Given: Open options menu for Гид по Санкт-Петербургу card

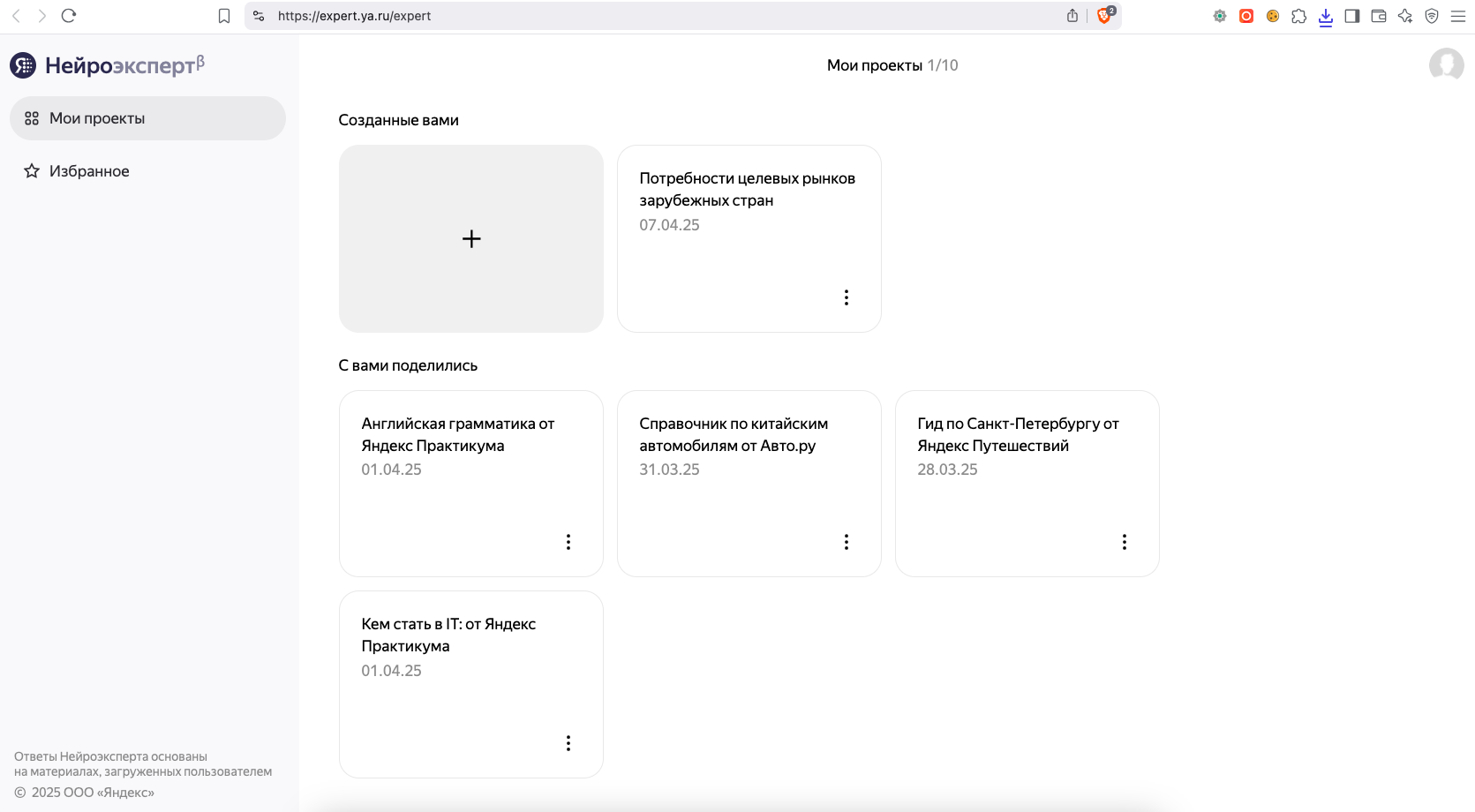Looking at the screenshot, I should coord(1125,542).
